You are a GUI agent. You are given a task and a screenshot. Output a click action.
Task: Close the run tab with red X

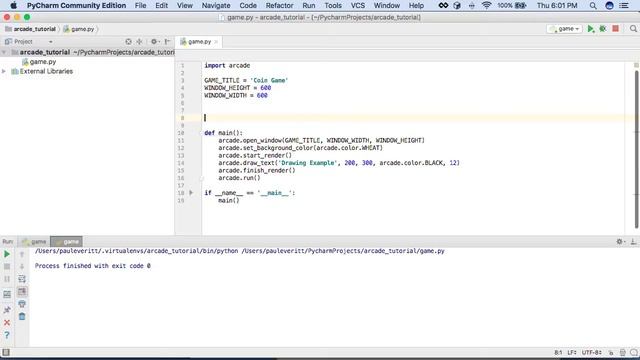pyautogui.click(x=7, y=322)
